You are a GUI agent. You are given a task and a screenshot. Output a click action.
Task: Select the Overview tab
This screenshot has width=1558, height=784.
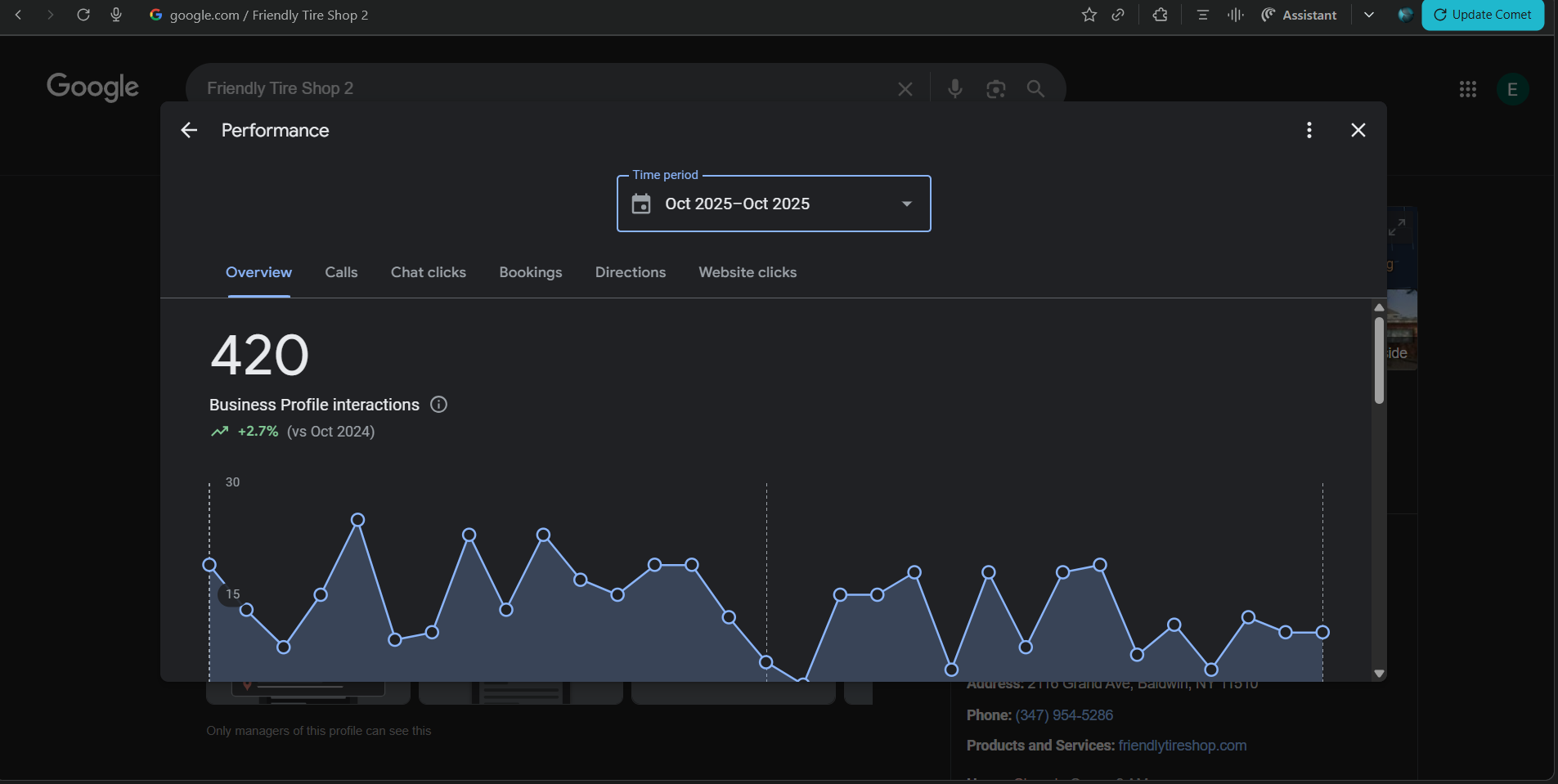tap(258, 272)
